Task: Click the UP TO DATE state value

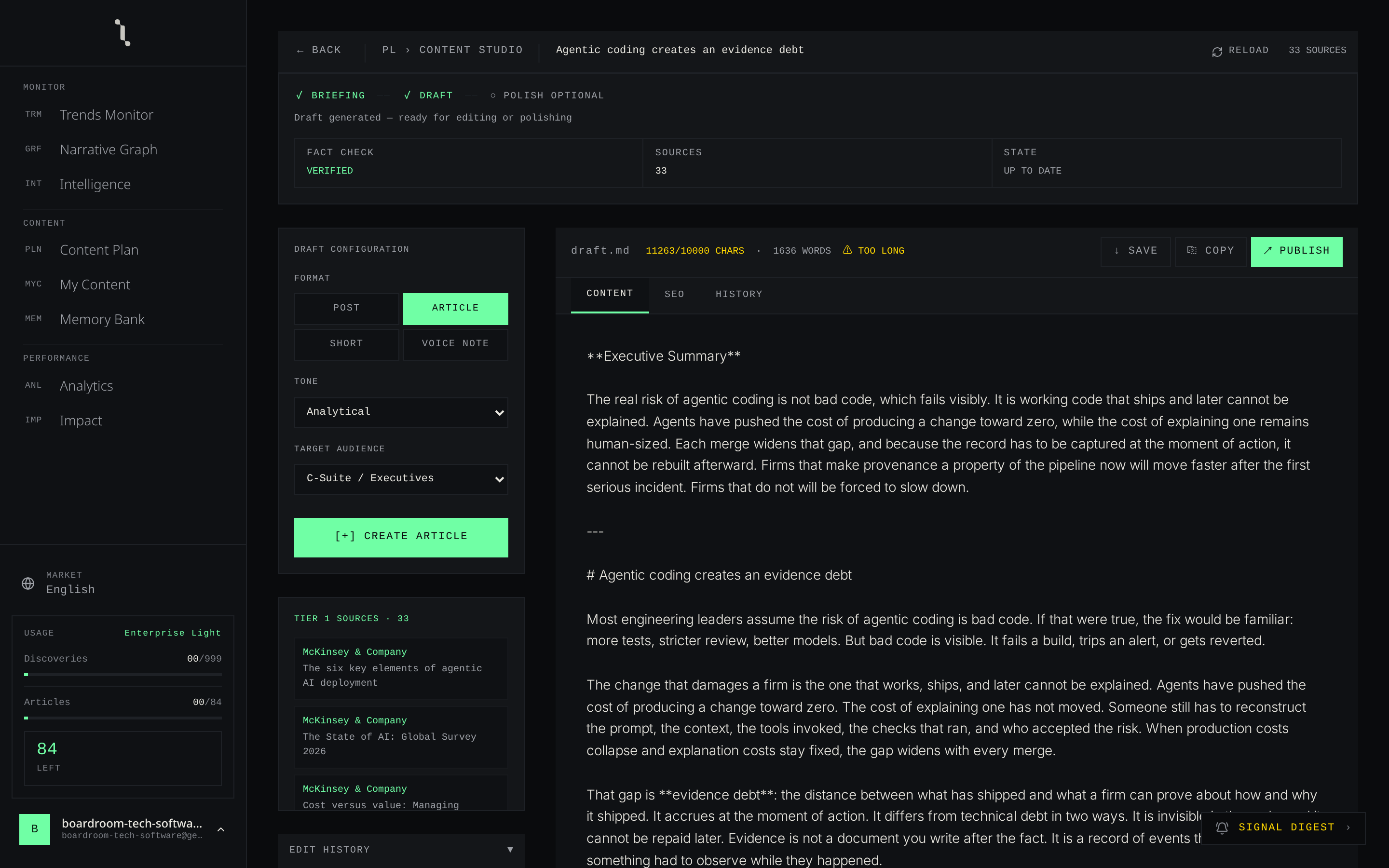Action: click(x=1032, y=171)
